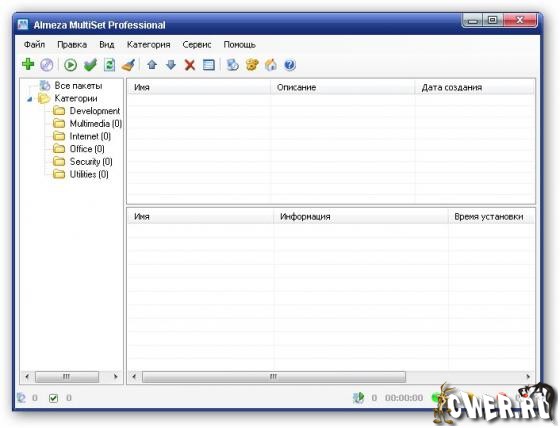Click the blue question mark help icon

pyautogui.click(x=290, y=65)
